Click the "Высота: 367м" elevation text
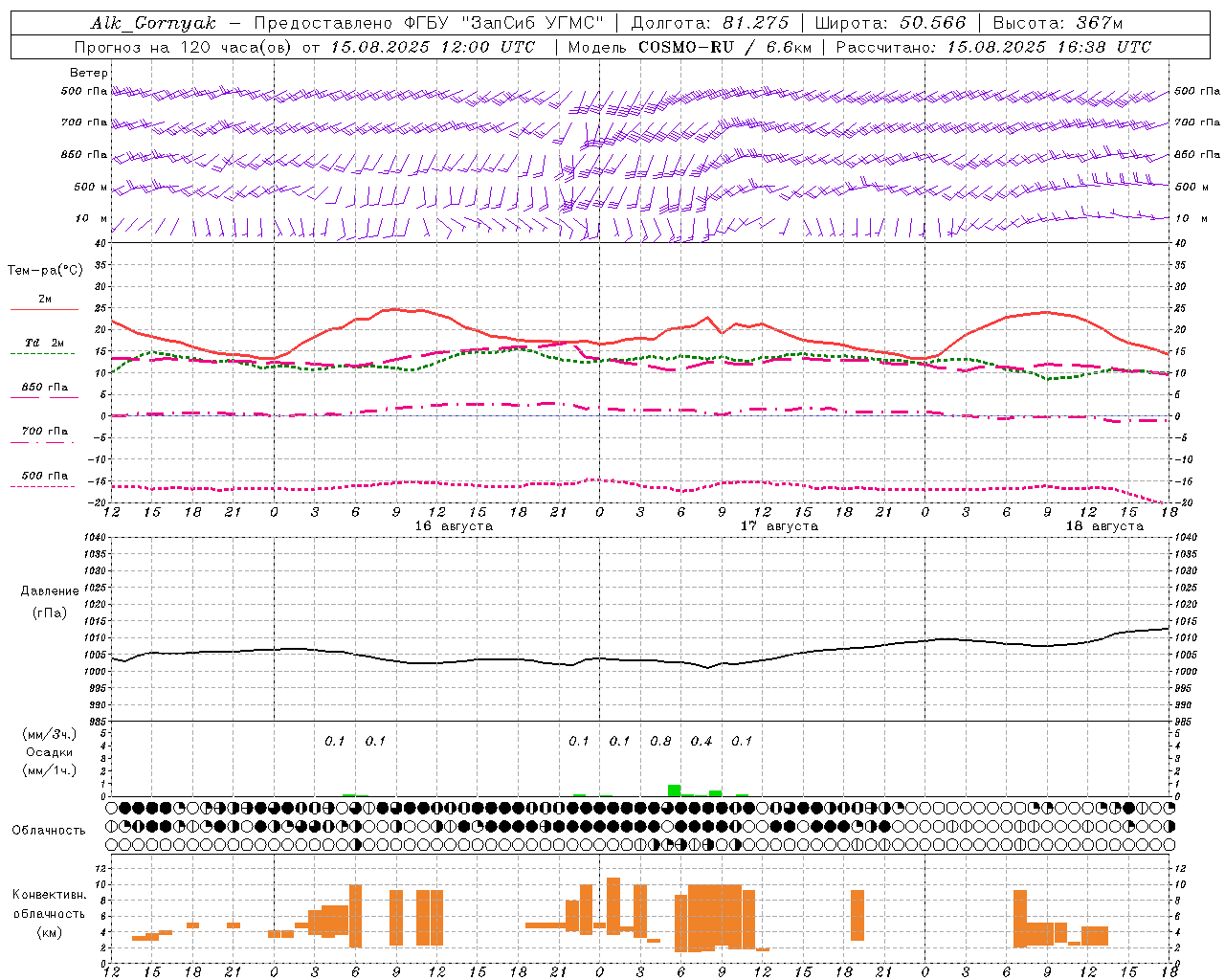 (1058, 23)
